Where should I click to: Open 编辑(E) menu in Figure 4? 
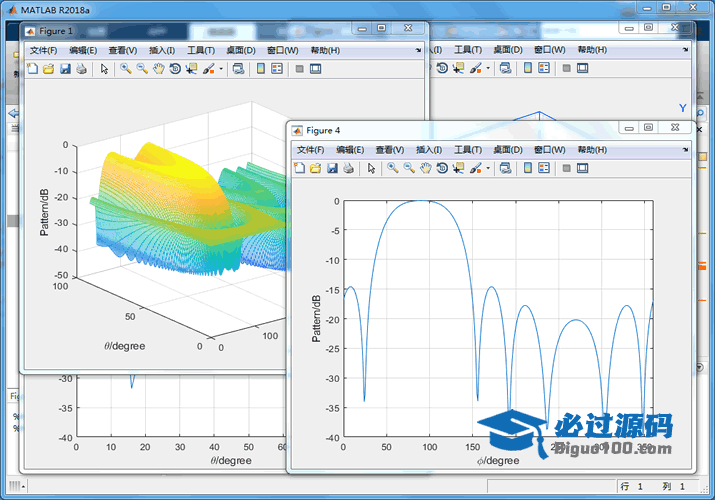[350, 150]
